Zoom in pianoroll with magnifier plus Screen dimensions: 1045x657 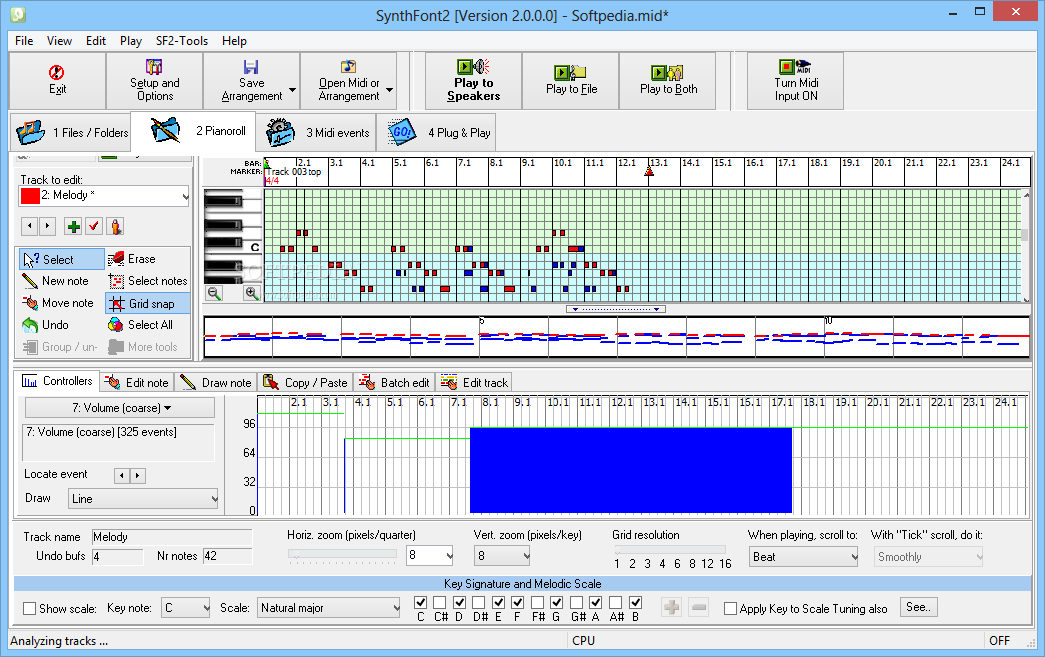click(251, 293)
